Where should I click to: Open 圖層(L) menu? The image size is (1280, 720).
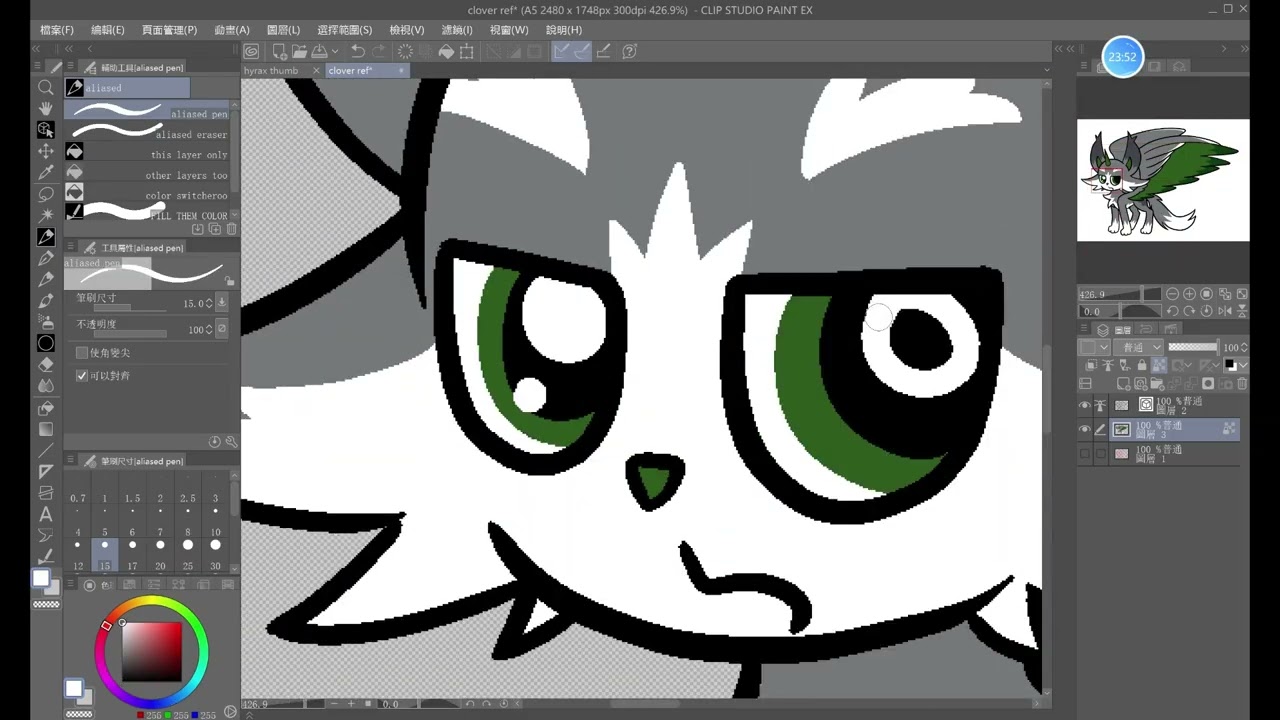click(283, 30)
